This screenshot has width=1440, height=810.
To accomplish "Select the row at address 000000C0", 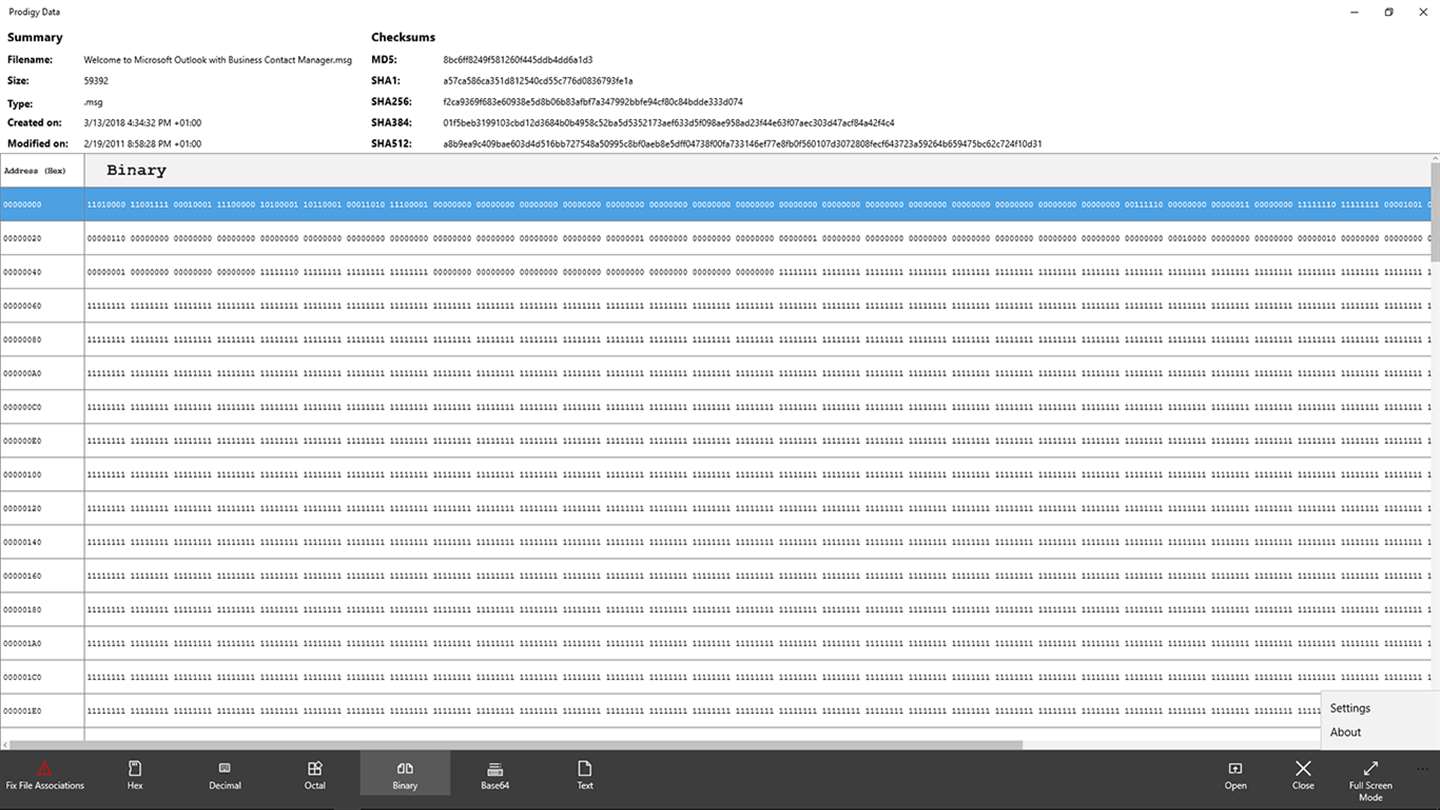I will (x=715, y=408).
